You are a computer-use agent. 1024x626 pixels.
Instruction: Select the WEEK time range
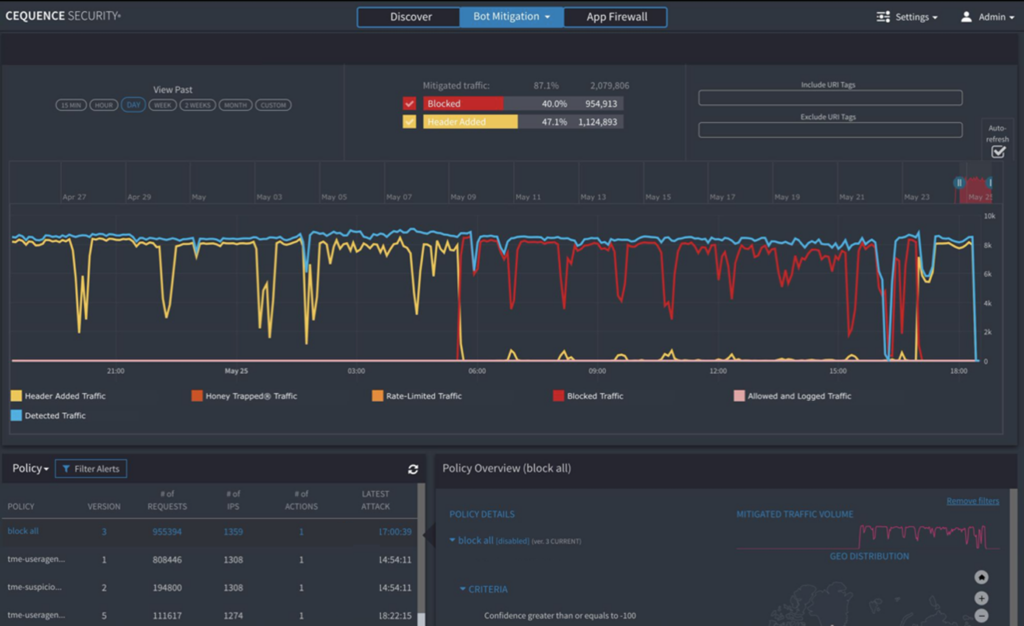tap(161, 104)
